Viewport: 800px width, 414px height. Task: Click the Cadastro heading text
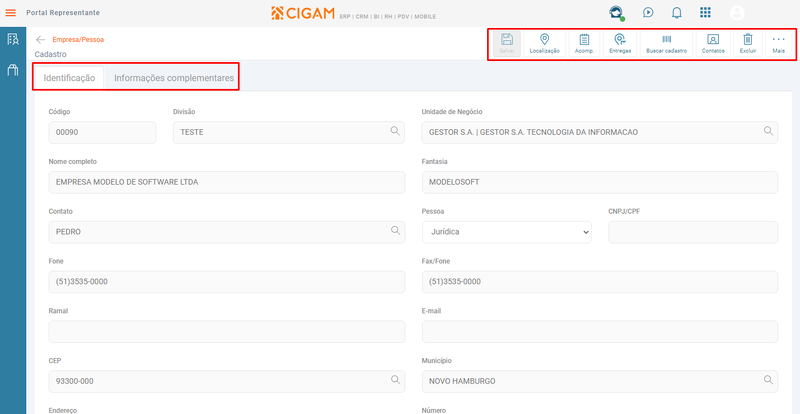pyautogui.click(x=51, y=54)
